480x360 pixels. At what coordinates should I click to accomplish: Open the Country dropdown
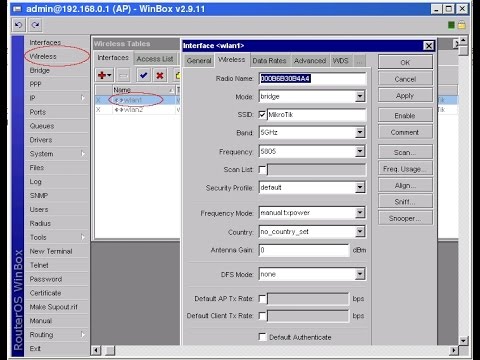(x=360, y=231)
